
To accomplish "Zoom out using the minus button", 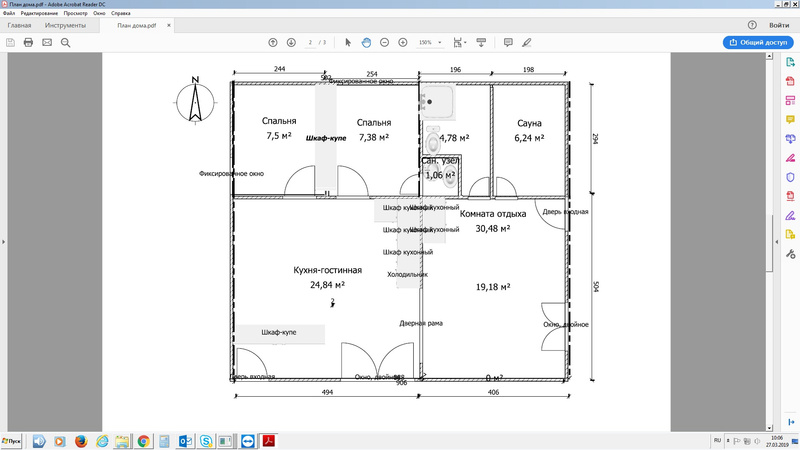I will tap(384, 43).
